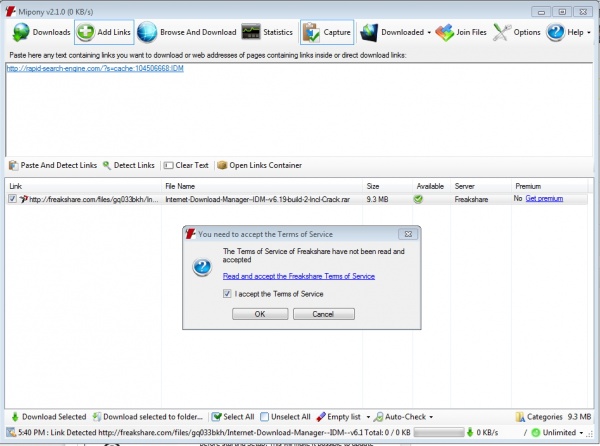Close the Terms of Service dialog
The height and width of the screenshot is (446, 600).
coord(408,234)
